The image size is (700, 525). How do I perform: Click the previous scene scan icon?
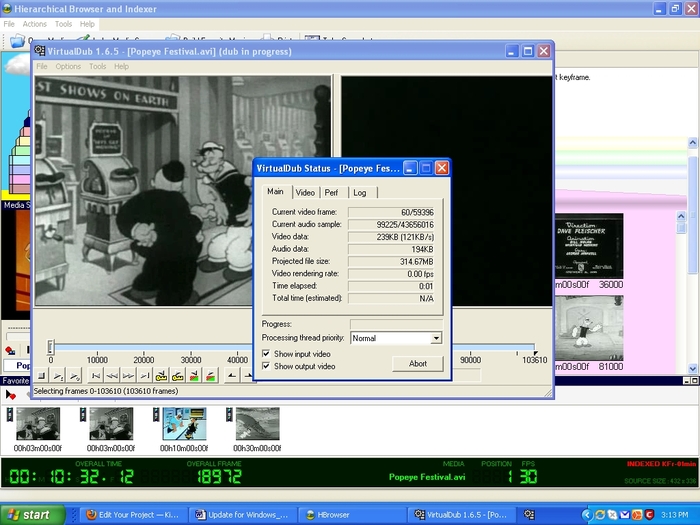[x=194, y=376]
